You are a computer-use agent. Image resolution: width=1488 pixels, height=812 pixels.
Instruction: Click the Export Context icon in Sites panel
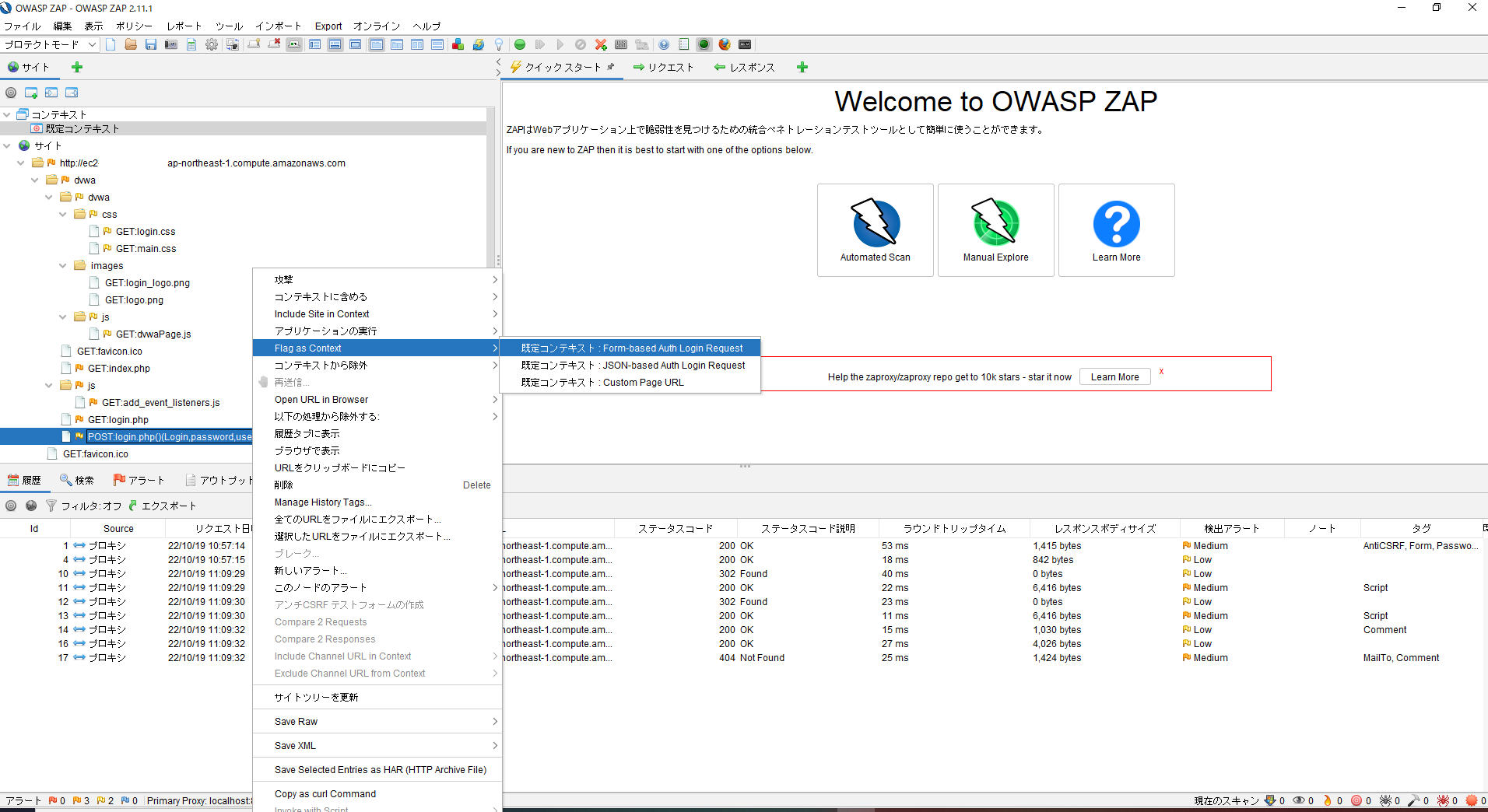(x=72, y=93)
